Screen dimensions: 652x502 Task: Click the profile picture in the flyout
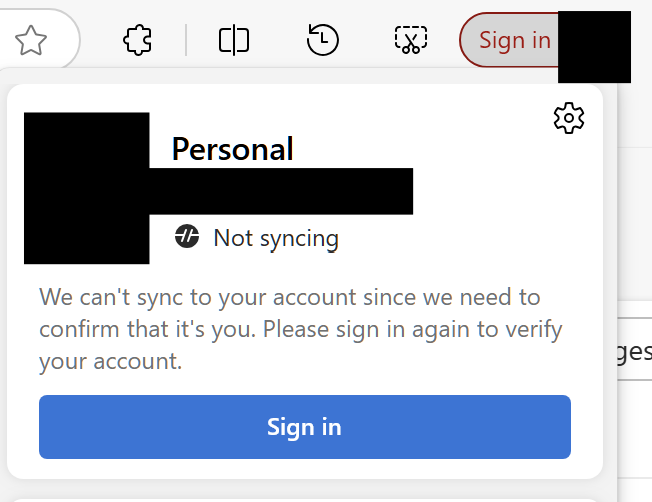click(x=86, y=188)
